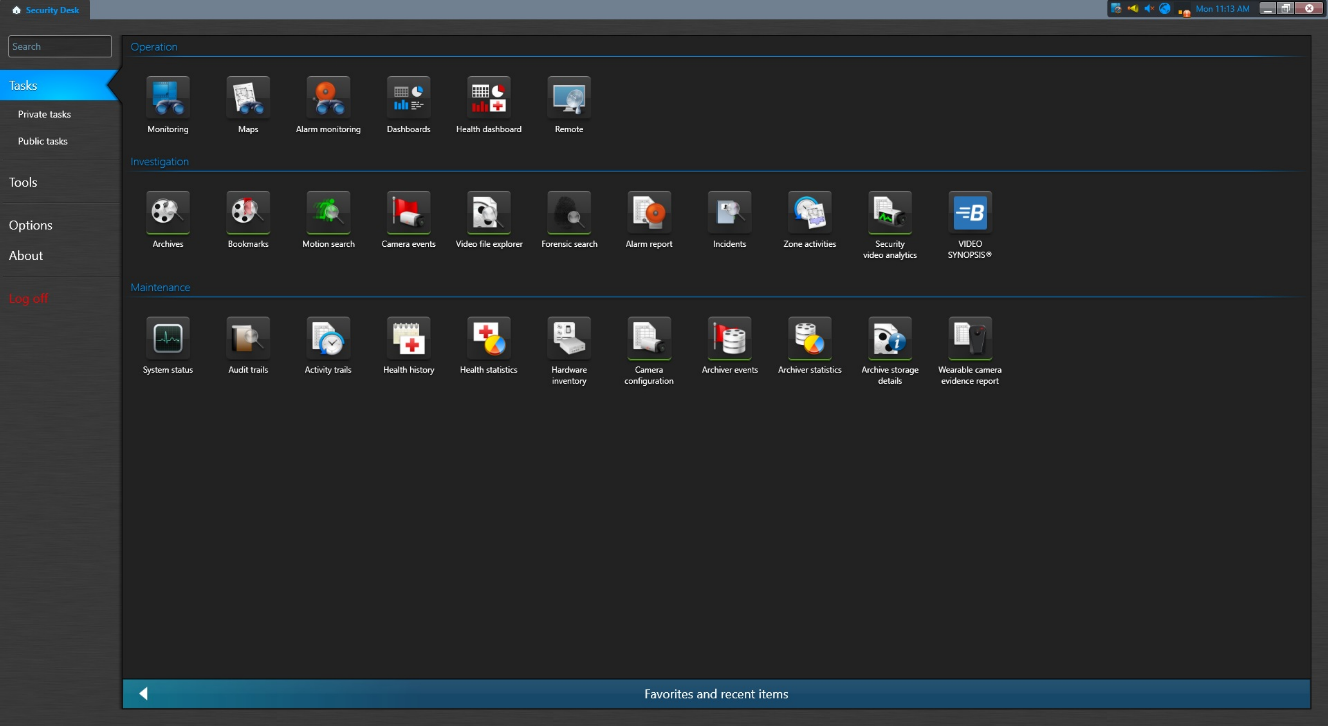Open the About page

tap(26, 256)
